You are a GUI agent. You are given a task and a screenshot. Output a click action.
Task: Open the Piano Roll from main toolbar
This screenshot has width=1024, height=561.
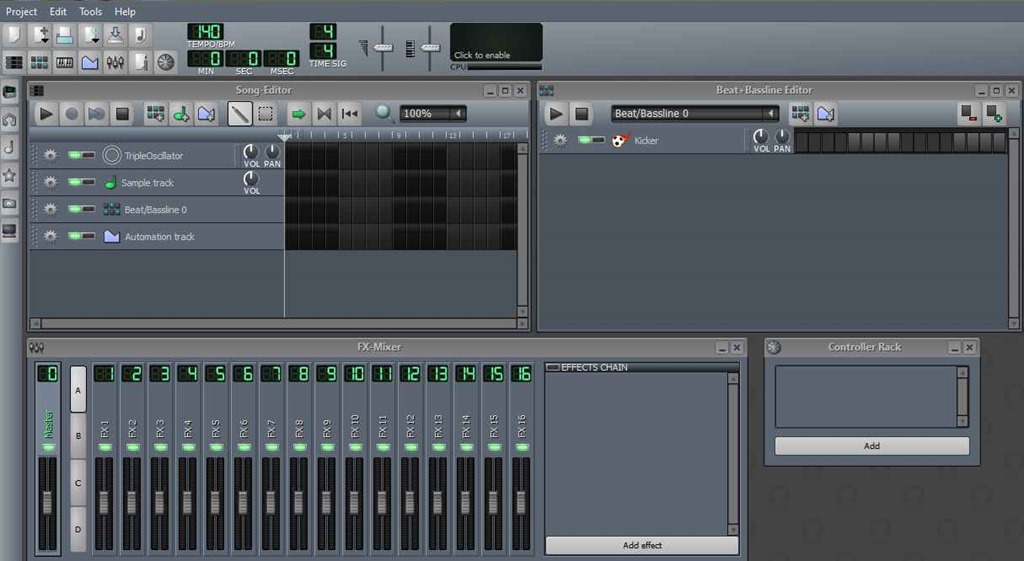(x=64, y=62)
